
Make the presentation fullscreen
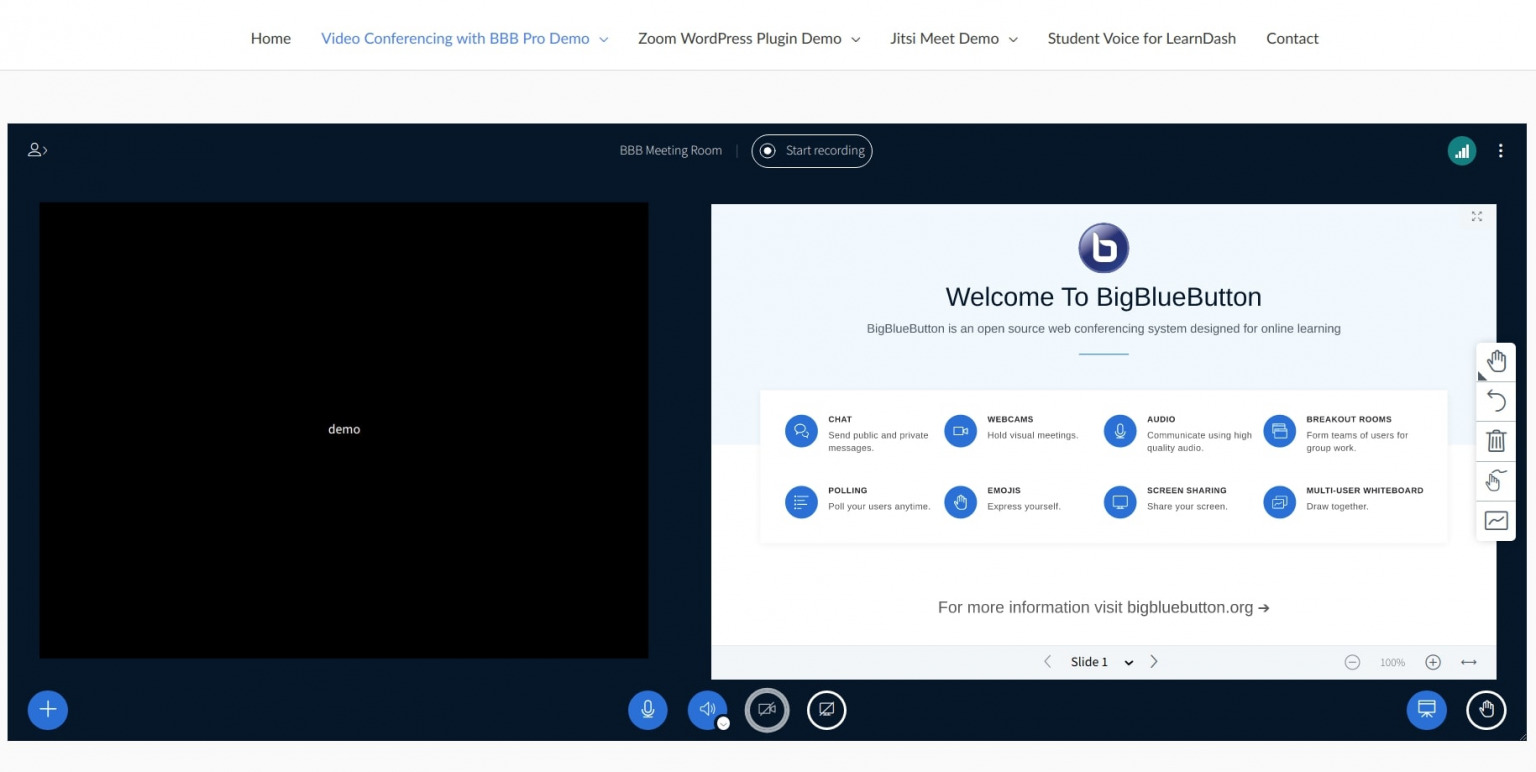1477,216
